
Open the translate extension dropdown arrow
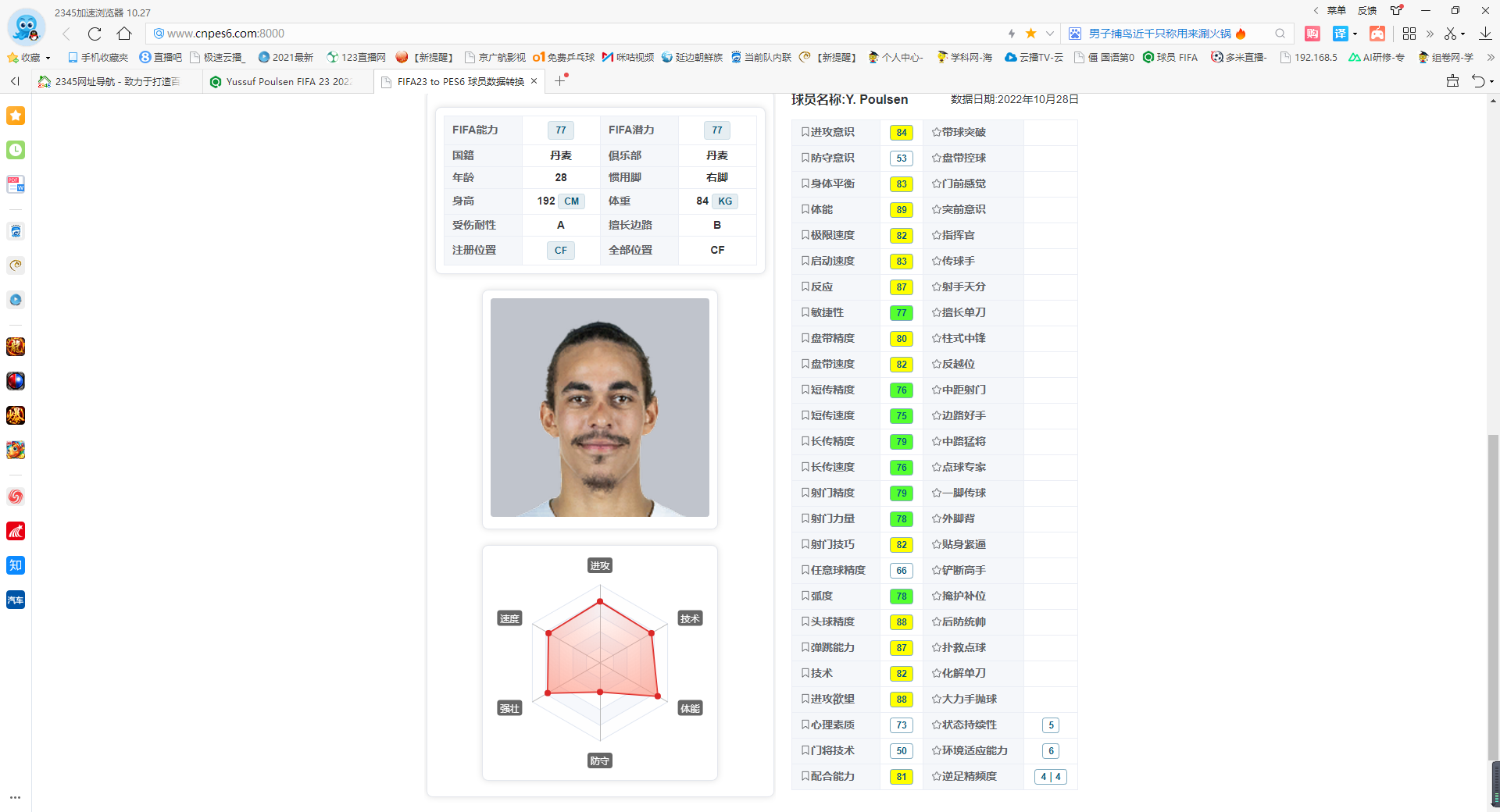1355,34
